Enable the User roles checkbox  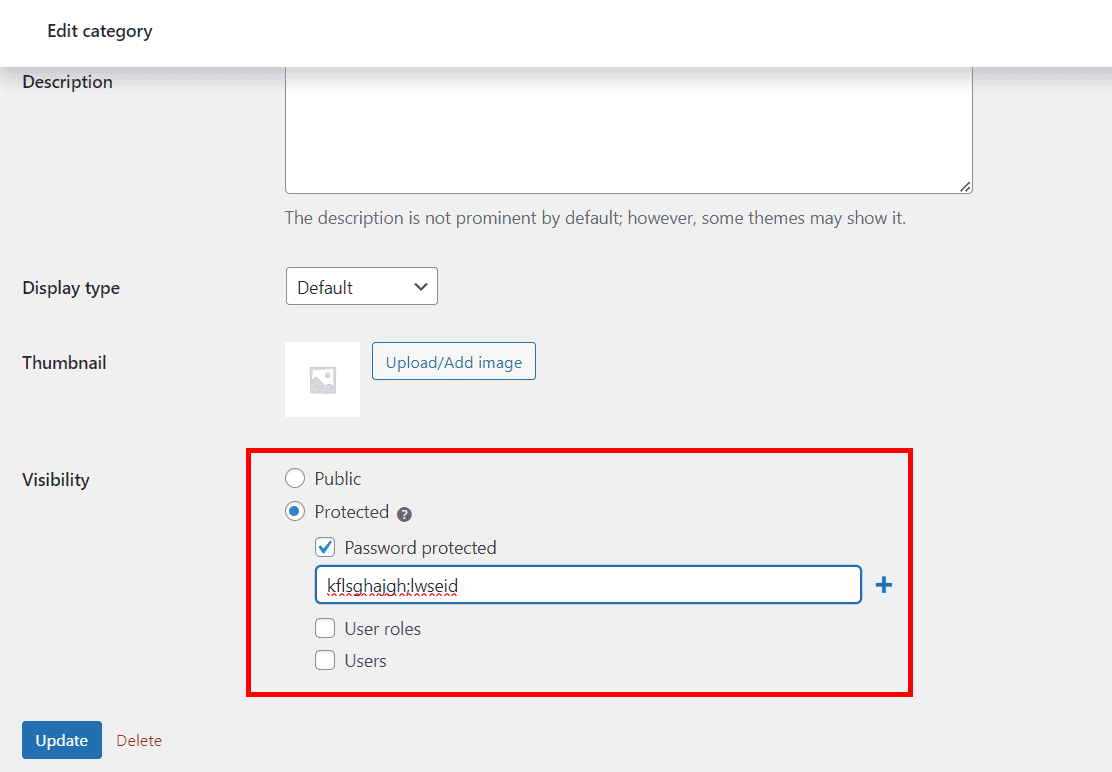[x=325, y=628]
